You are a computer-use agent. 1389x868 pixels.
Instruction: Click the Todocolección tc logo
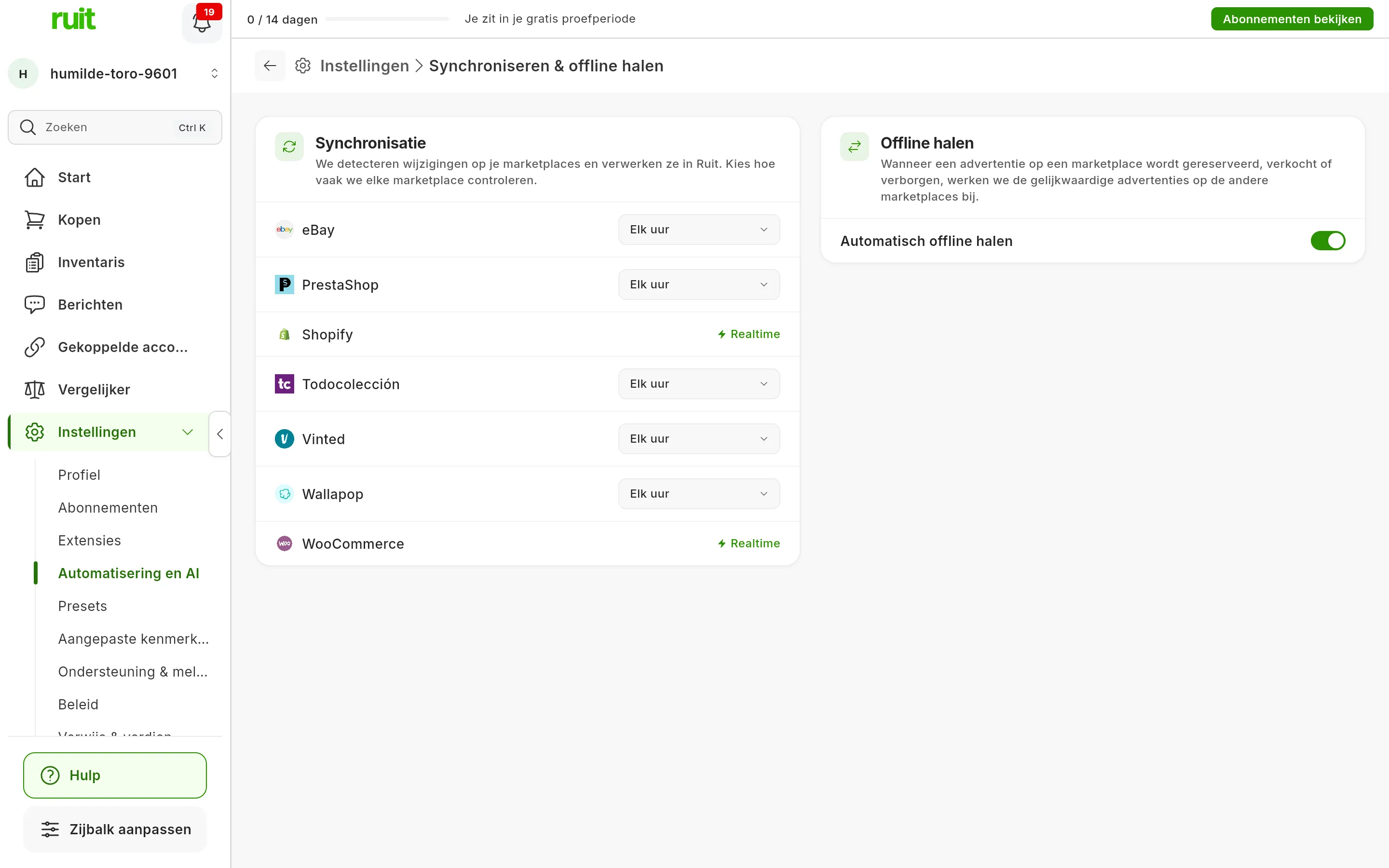[284, 384]
